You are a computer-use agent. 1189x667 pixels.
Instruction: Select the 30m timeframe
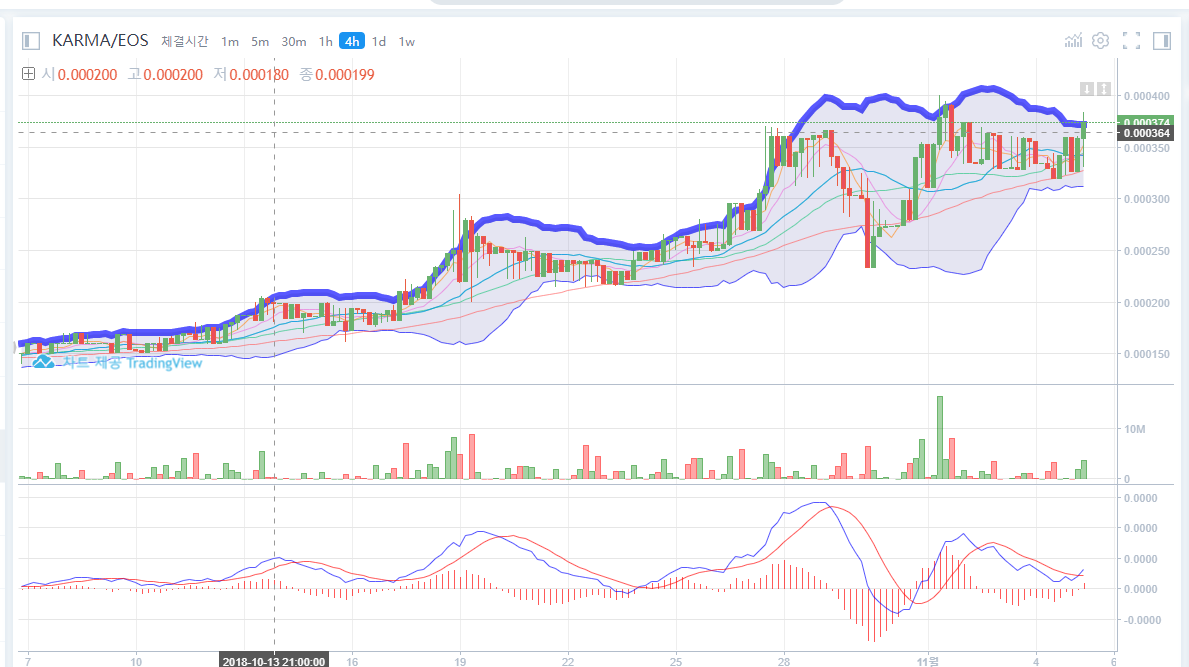(x=293, y=42)
